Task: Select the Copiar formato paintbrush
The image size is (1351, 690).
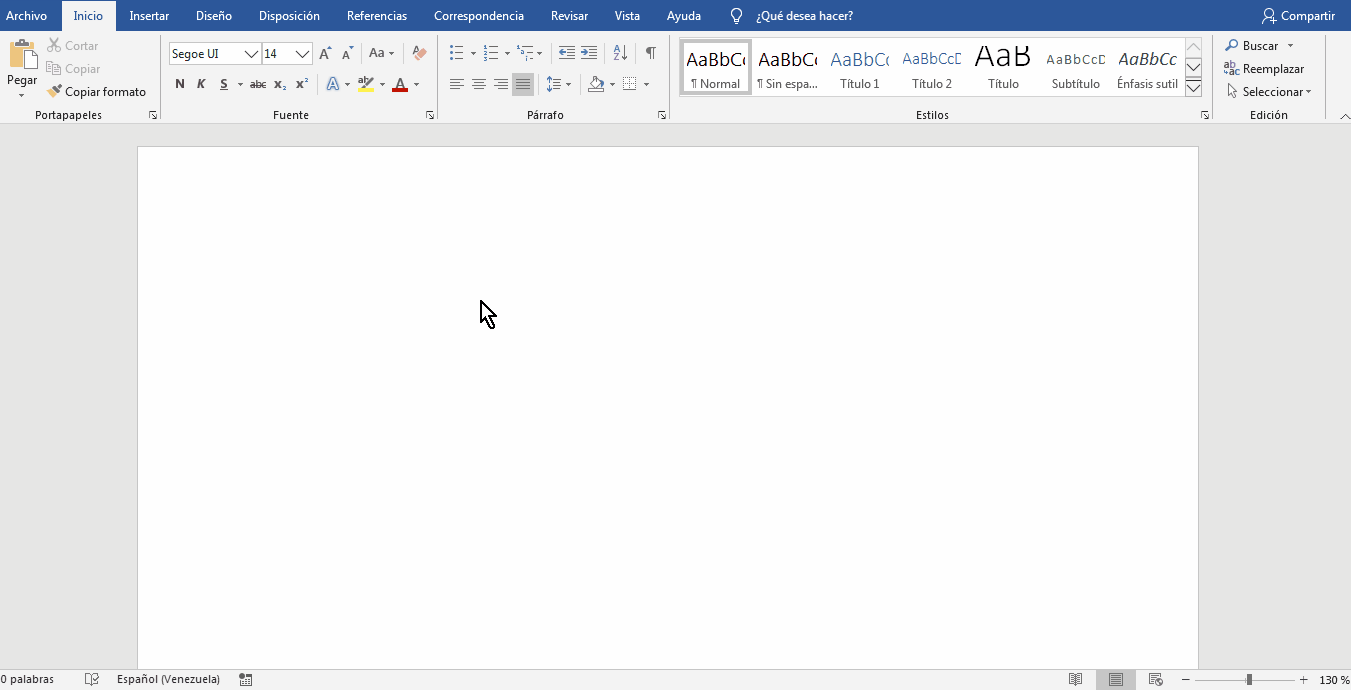Action: (x=97, y=92)
